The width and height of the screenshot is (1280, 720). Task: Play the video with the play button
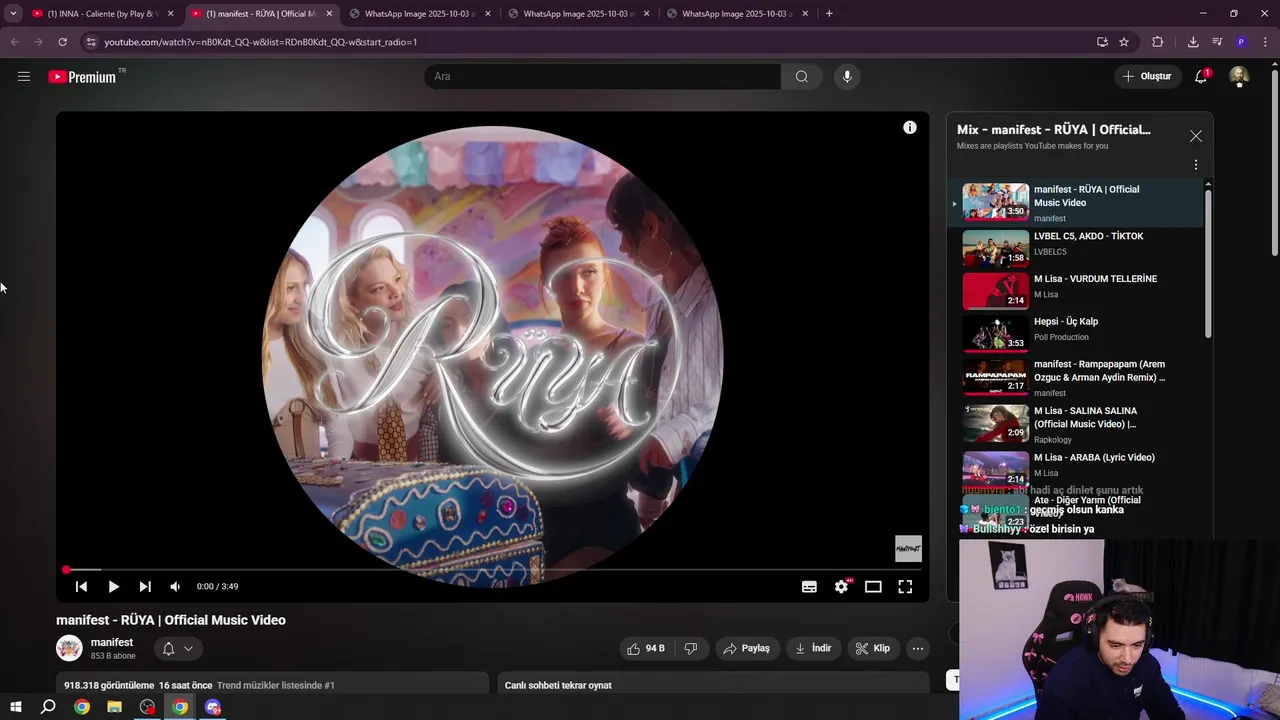pos(113,587)
